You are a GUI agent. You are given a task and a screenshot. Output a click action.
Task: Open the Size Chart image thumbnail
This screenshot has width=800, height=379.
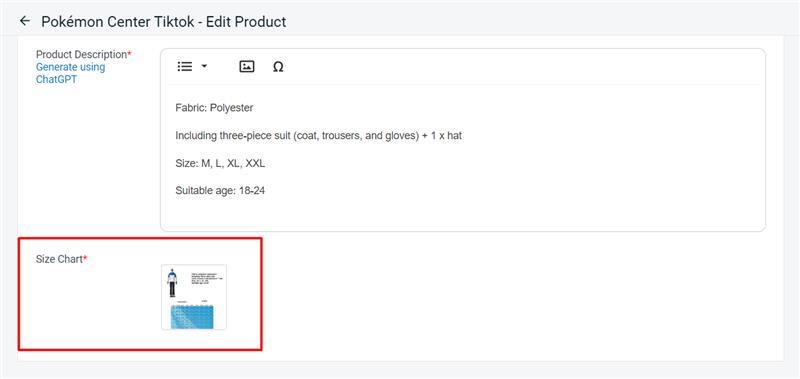click(x=194, y=297)
